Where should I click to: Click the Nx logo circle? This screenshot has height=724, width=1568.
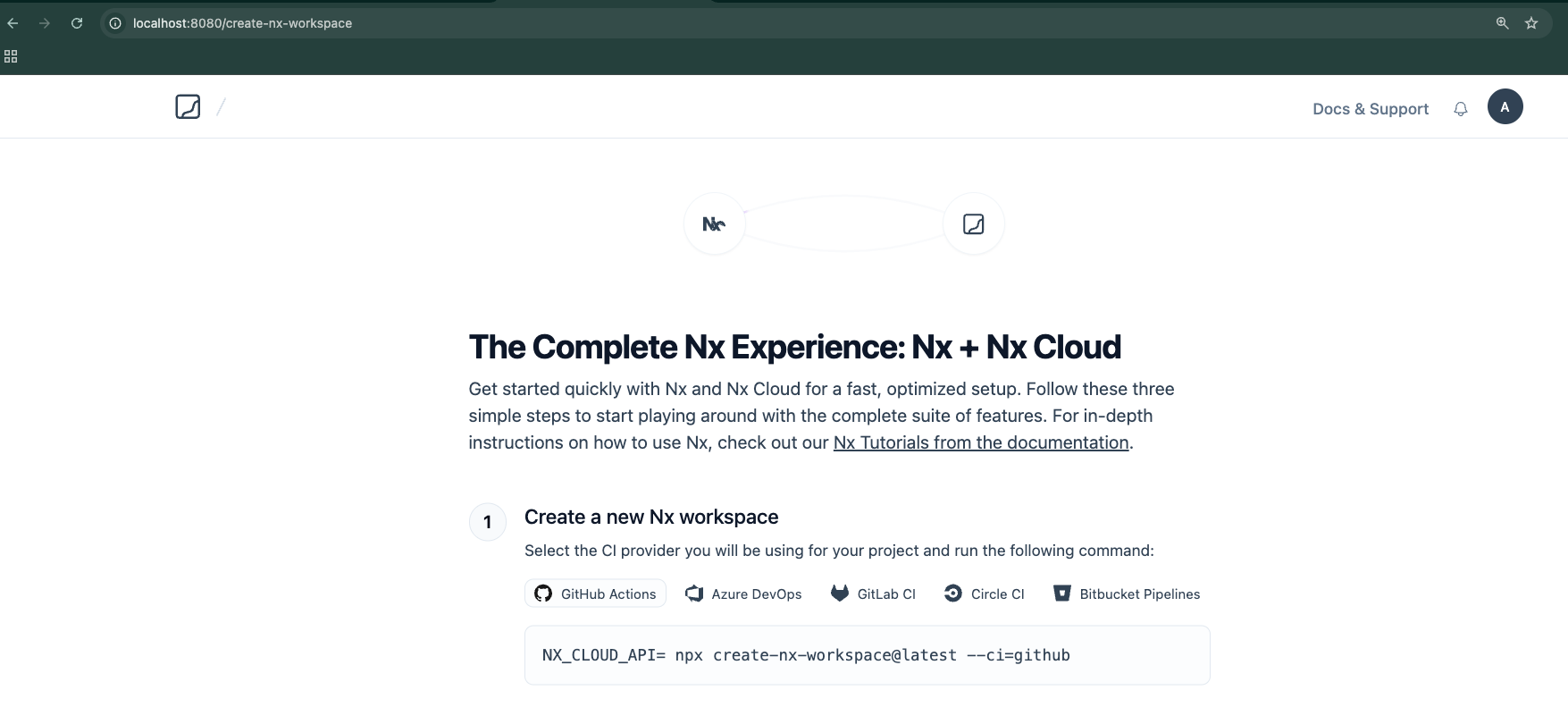[714, 223]
